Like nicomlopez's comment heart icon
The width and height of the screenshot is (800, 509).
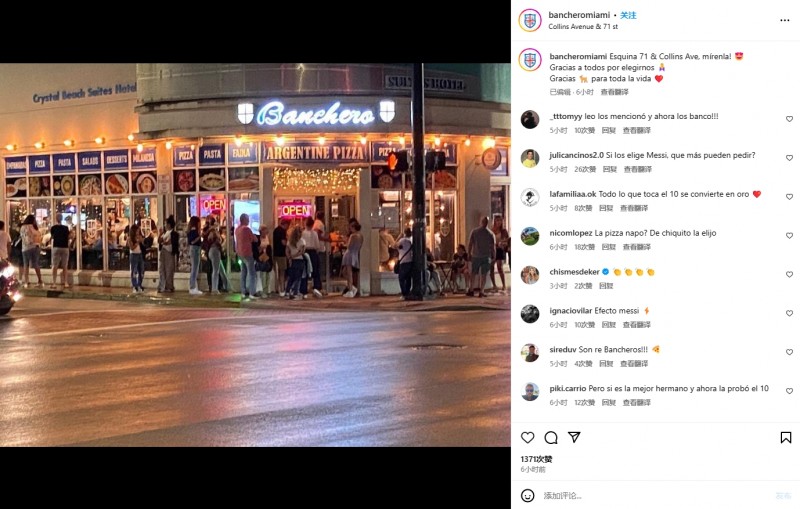[789, 236]
